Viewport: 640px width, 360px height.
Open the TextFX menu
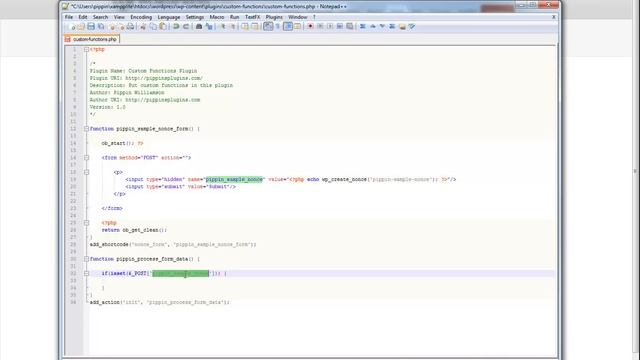[x=252, y=17]
